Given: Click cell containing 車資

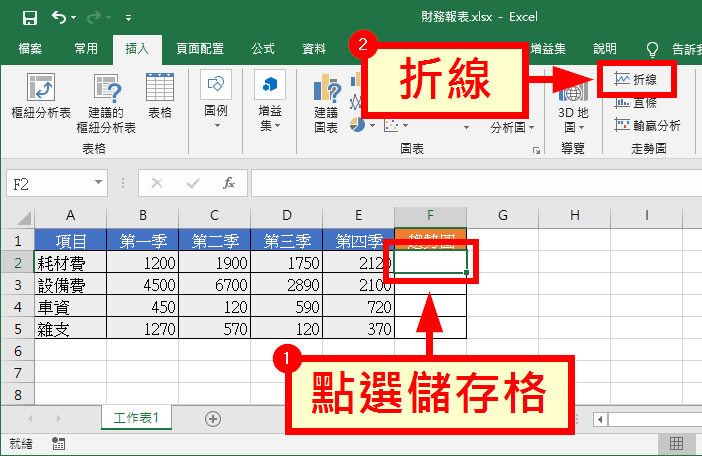Looking at the screenshot, I should click(x=70, y=307).
